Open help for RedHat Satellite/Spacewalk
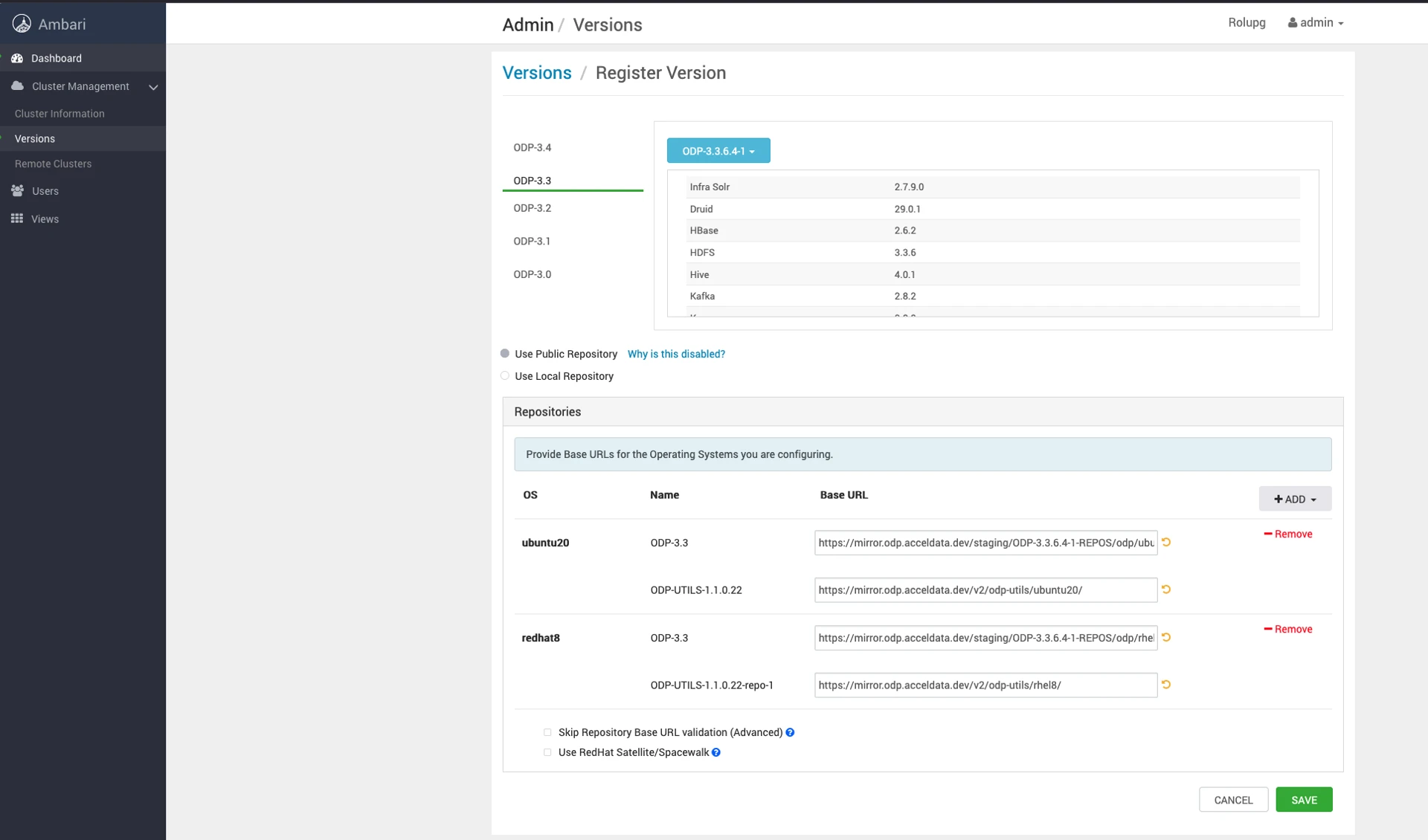The height and width of the screenshot is (840, 1428). (x=715, y=752)
